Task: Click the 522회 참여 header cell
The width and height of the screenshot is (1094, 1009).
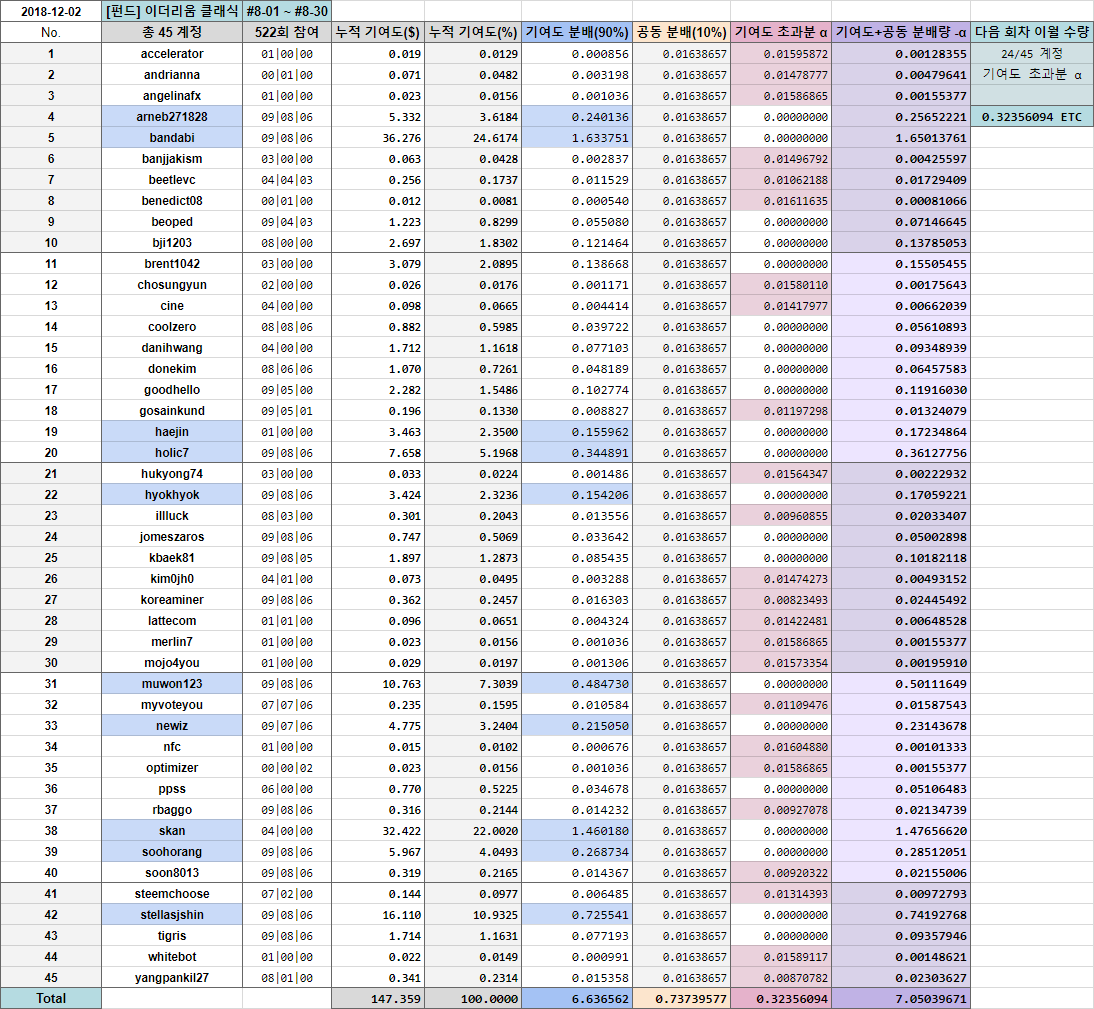Action: tap(287, 32)
